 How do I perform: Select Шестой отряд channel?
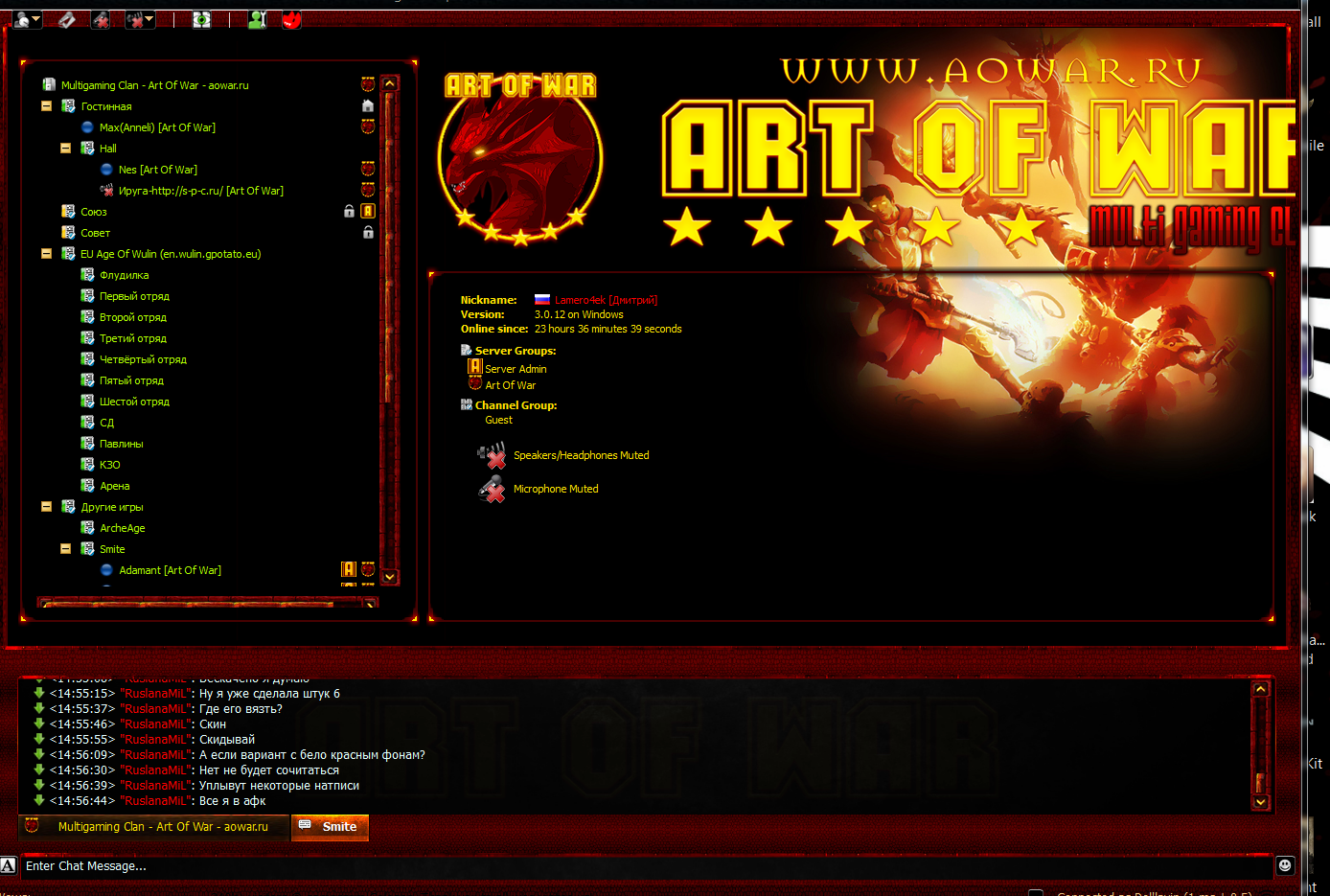[x=134, y=402]
